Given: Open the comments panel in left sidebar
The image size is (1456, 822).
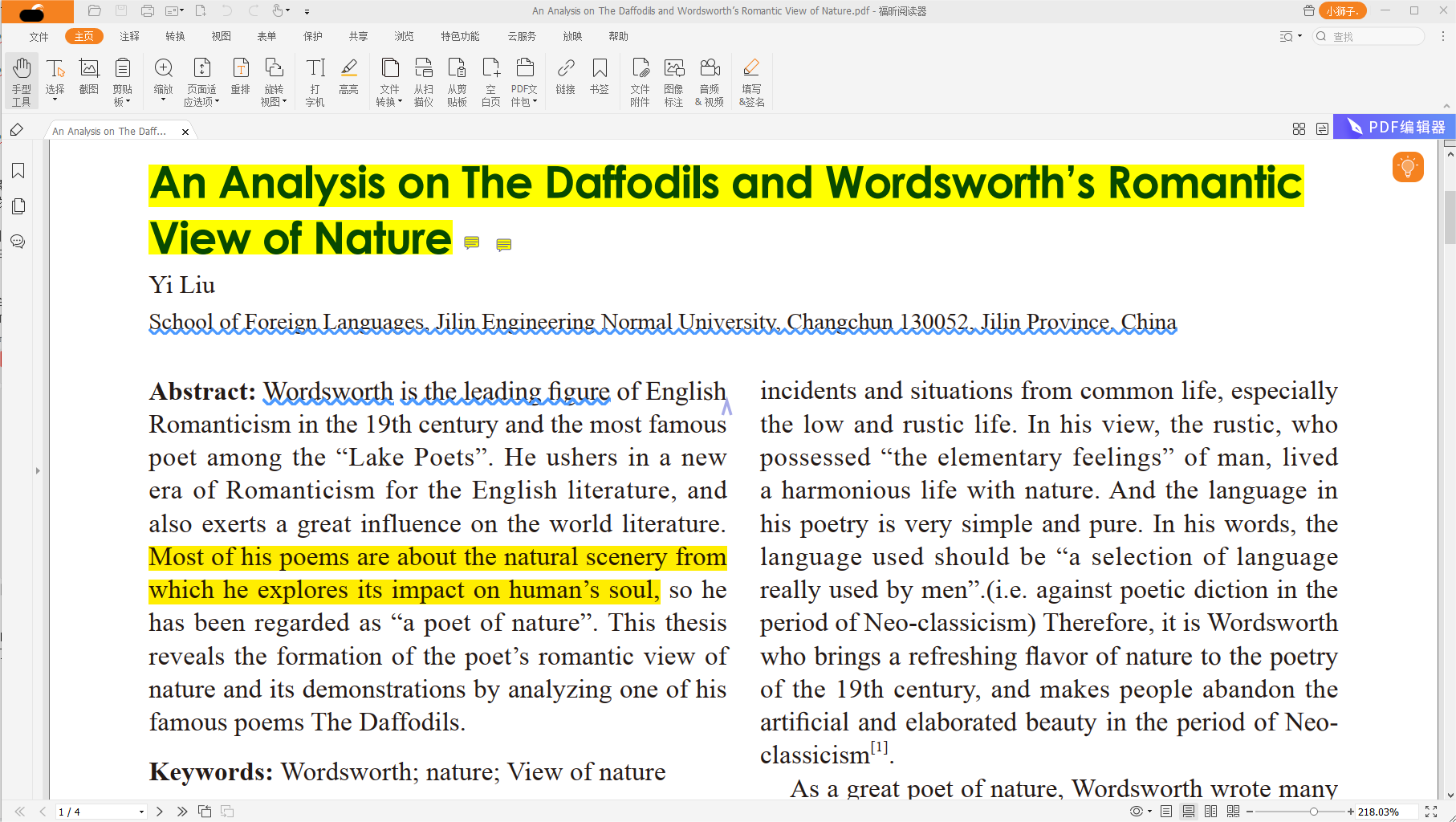Looking at the screenshot, I should [18, 242].
